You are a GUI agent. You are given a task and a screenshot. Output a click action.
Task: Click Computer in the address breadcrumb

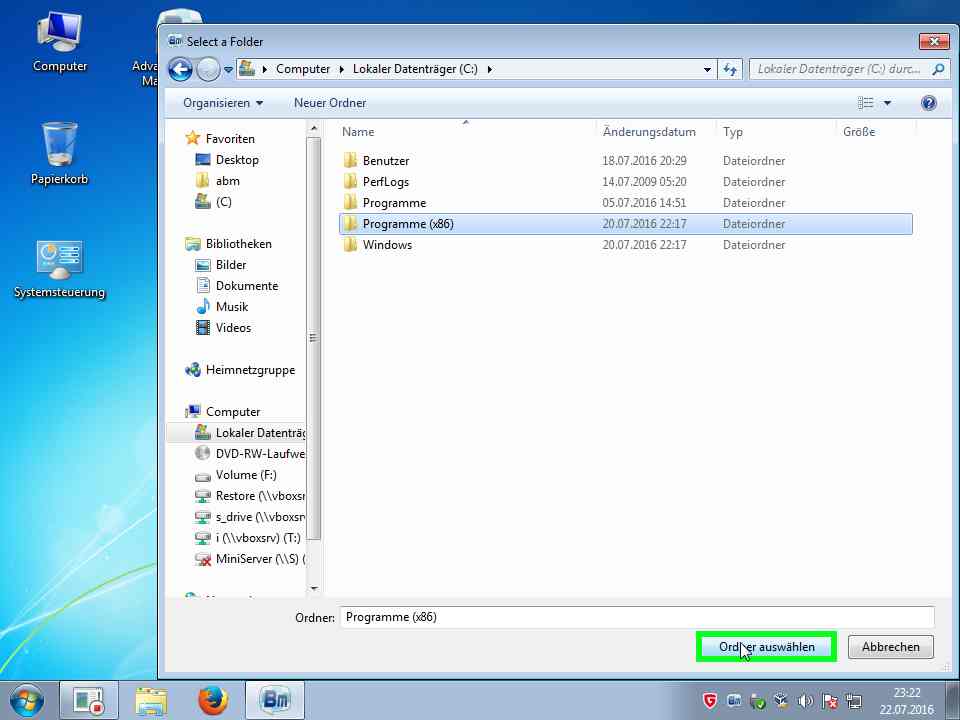(x=303, y=69)
